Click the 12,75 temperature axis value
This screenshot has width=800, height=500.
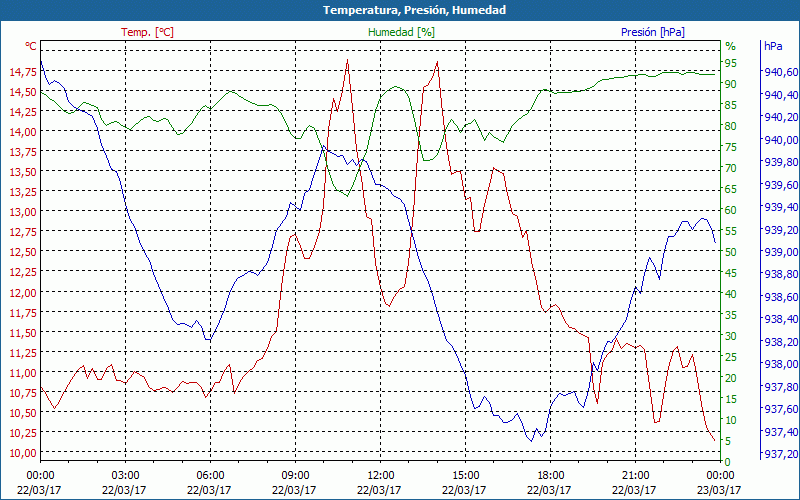pyautogui.click(x=23, y=232)
